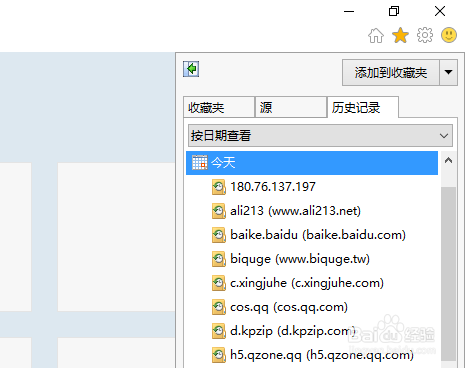Click history icon next to biquge

click(x=219, y=259)
